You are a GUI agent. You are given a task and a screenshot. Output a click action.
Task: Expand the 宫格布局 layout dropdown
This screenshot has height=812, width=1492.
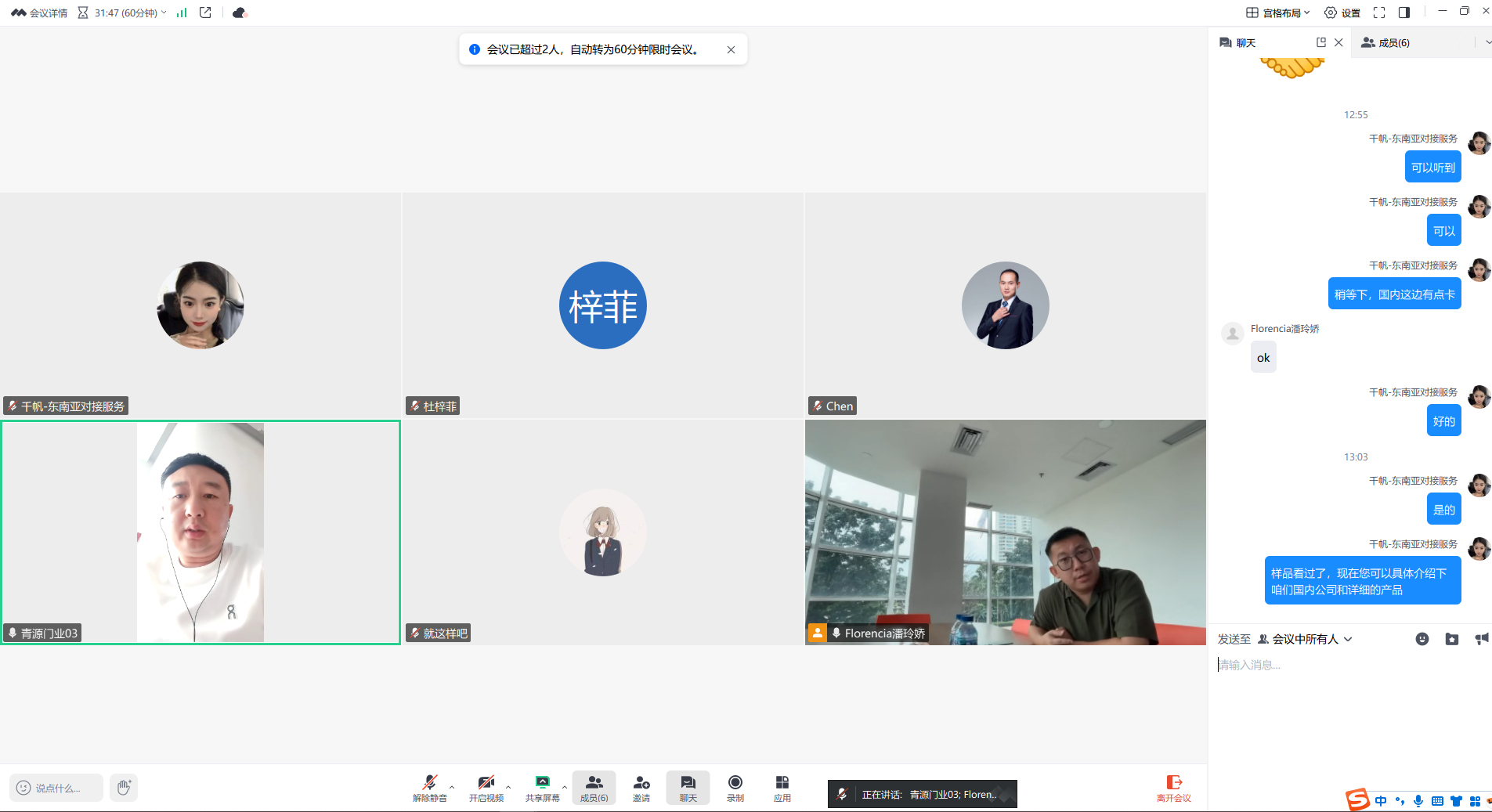1278,13
